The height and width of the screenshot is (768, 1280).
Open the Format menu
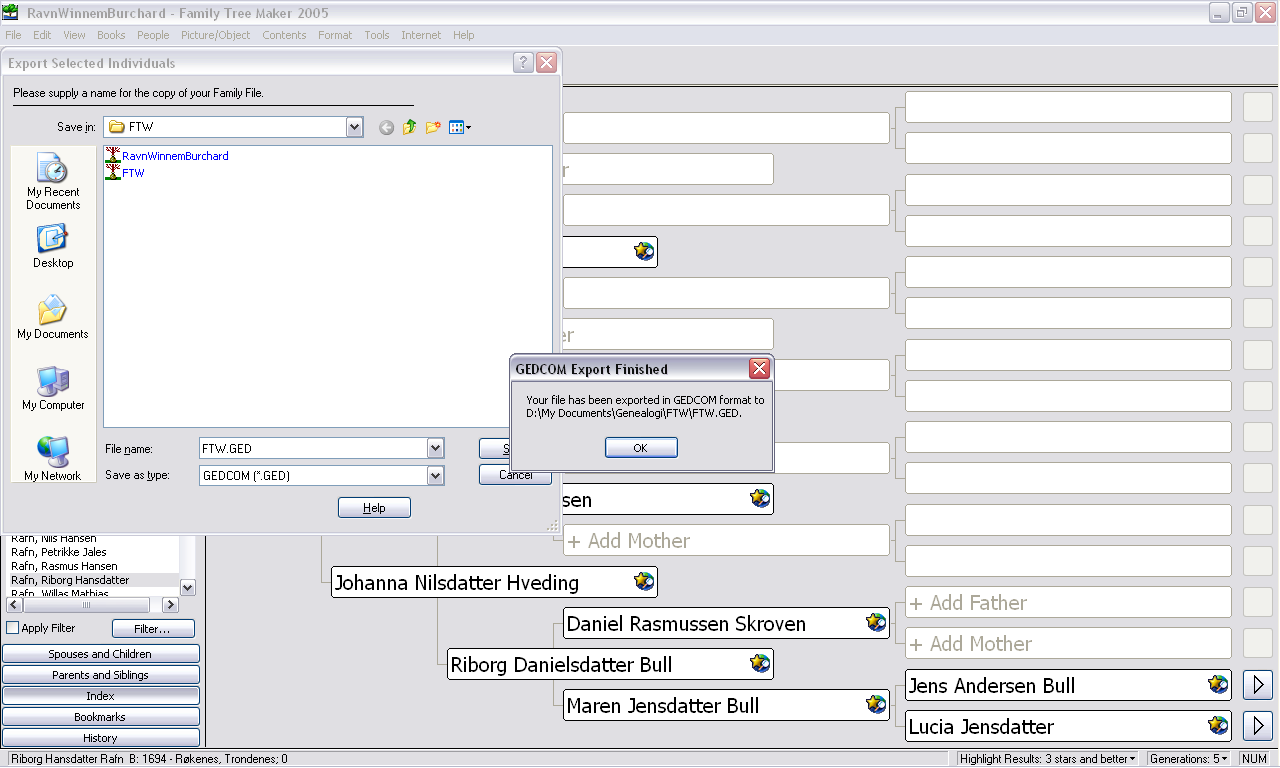click(x=335, y=35)
